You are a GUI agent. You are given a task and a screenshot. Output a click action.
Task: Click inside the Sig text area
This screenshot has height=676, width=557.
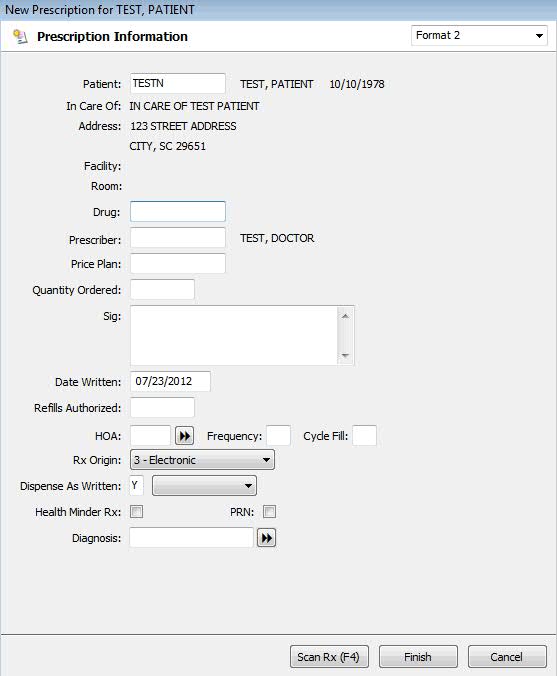point(234,335)
